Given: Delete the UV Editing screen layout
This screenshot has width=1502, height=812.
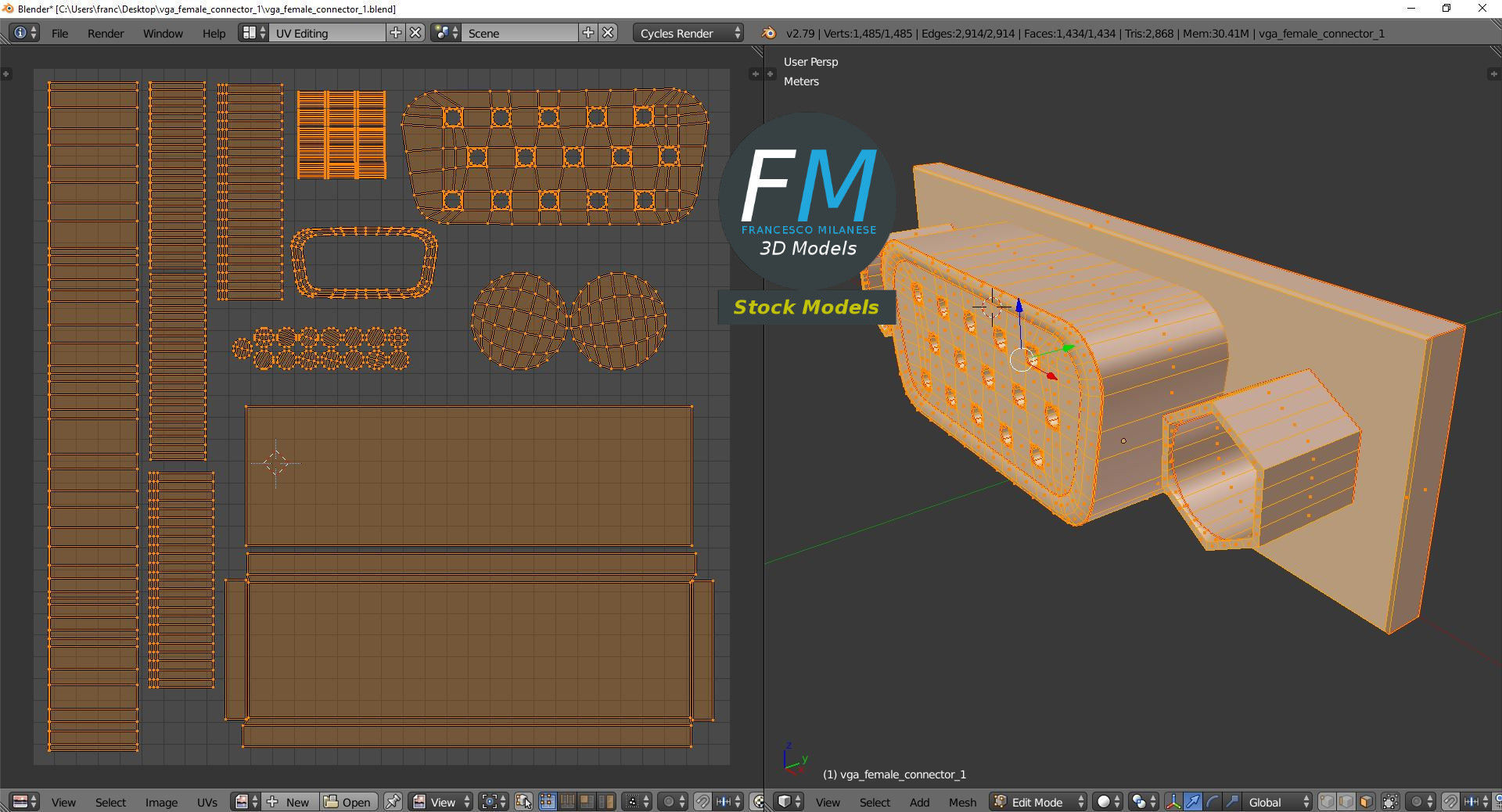Looking at the screenshot, I should pyautogui.click(x=415, y=33).
